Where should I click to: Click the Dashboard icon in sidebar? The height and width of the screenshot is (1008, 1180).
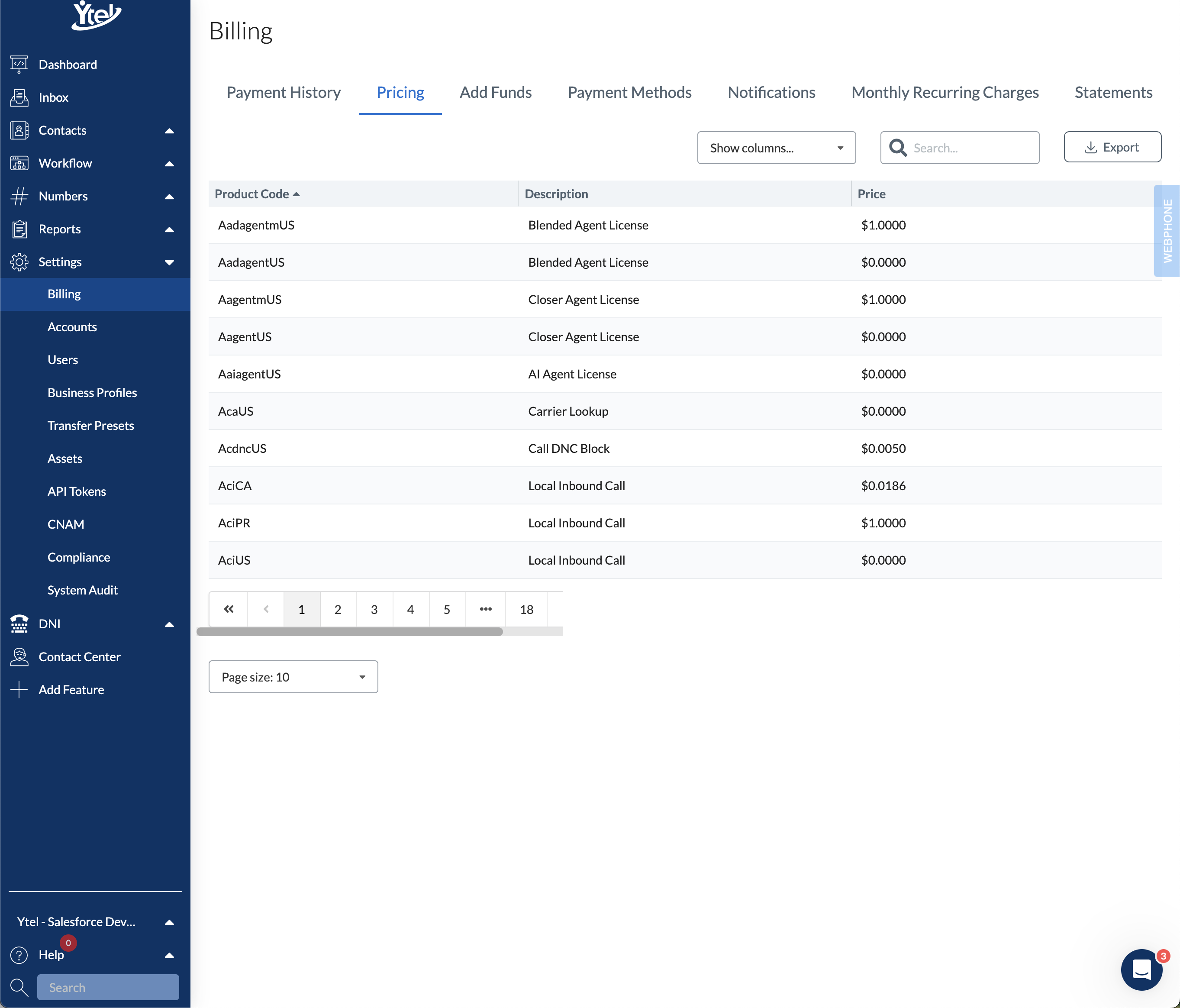pyautogui.click(x=19, y=65)
